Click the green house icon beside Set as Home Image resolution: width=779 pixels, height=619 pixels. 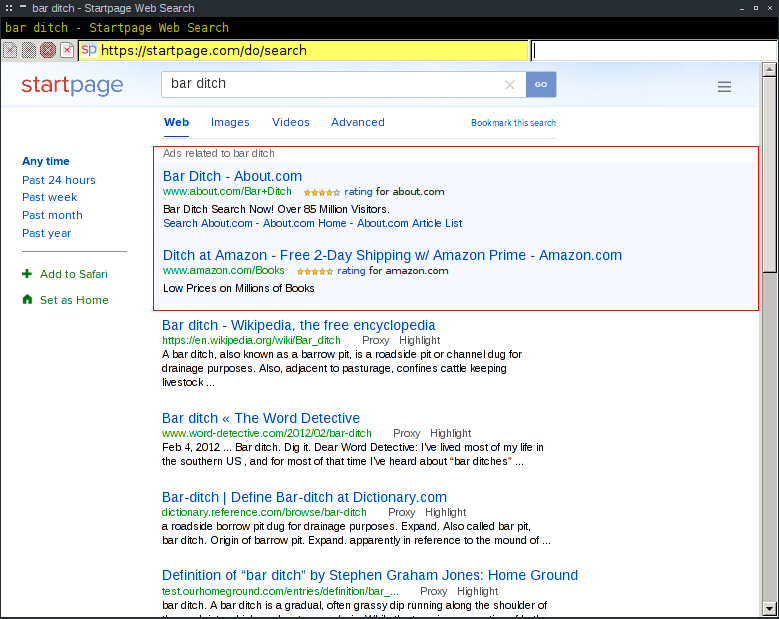point(27,299)
